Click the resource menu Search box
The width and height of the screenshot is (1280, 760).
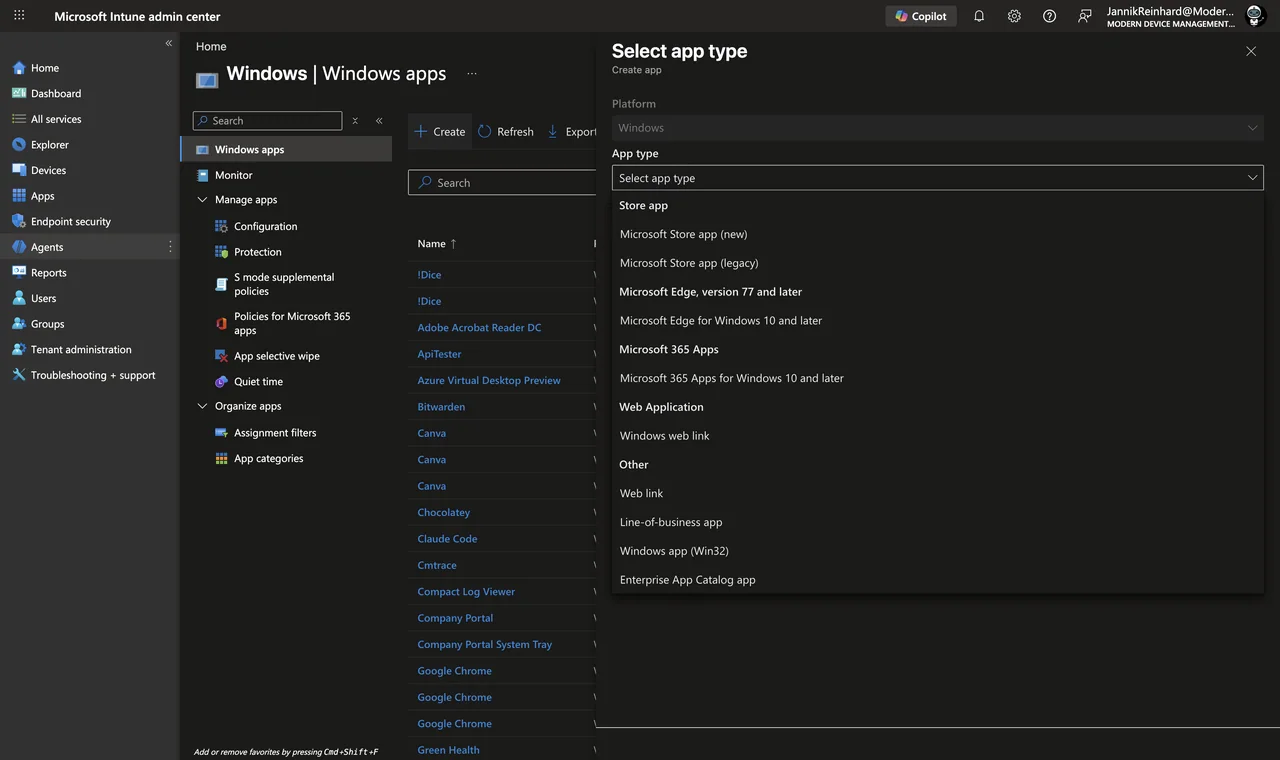pyautogui.click(x=267, y=120)
